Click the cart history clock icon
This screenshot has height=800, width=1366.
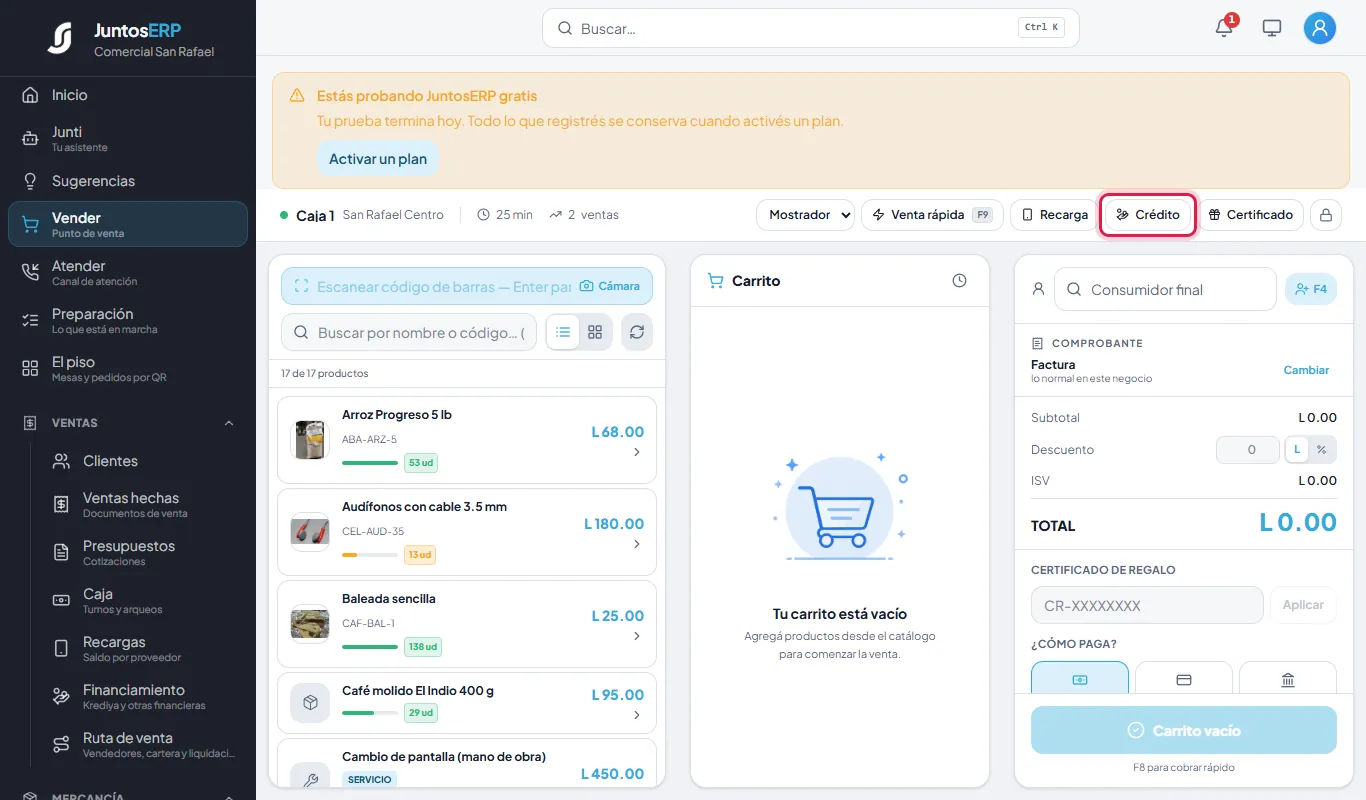(x=960, y=281)
